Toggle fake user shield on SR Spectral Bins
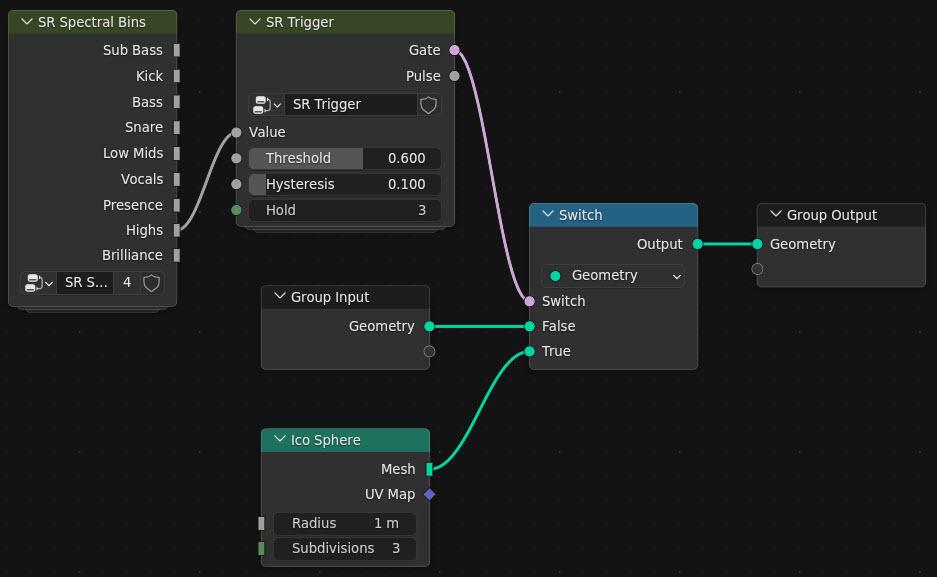 pyautogui.click(x=152, y=283)
